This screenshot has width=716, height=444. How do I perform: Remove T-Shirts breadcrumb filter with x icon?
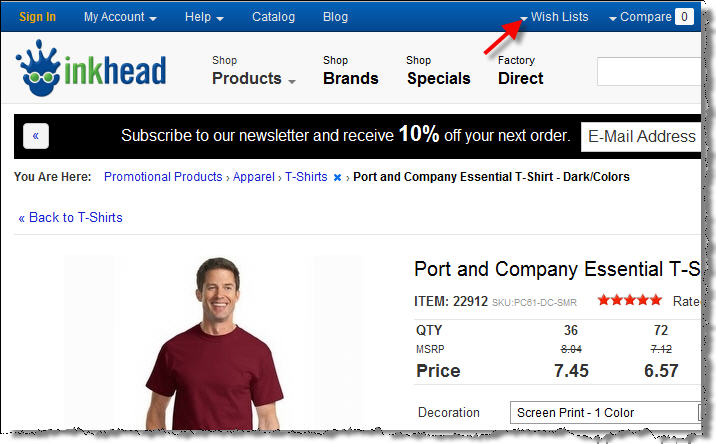coord(337,178)
